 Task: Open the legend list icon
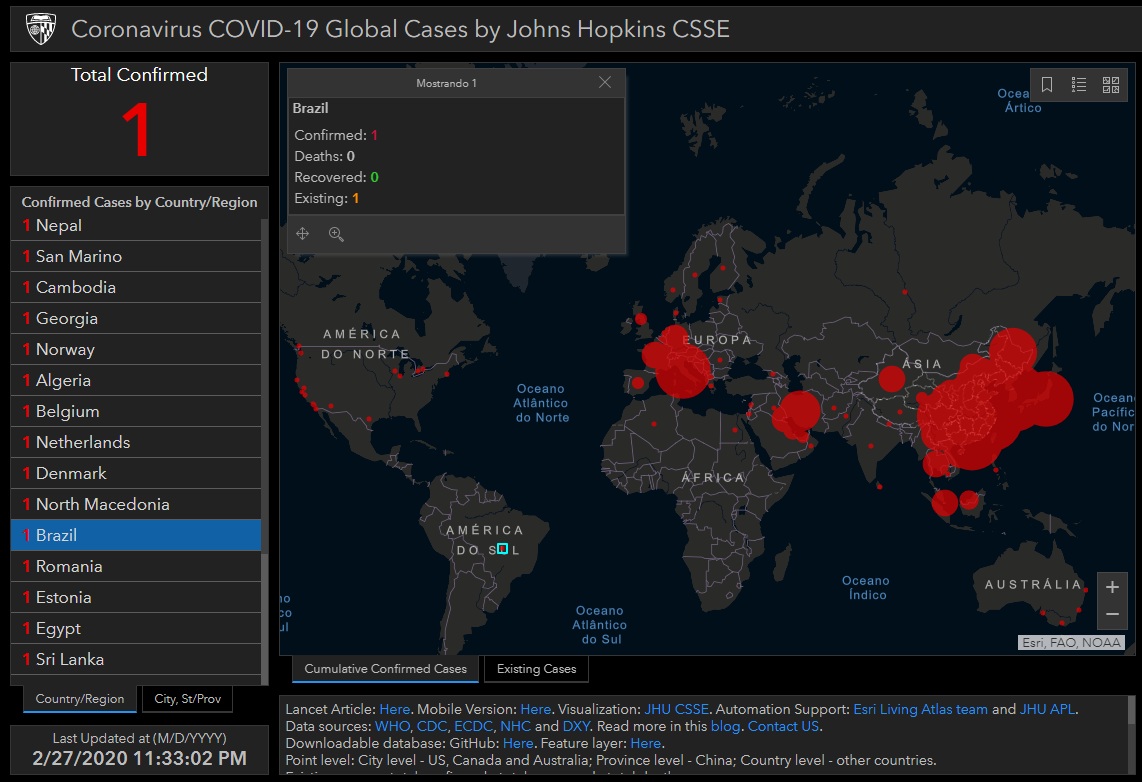click(1079, 85)
